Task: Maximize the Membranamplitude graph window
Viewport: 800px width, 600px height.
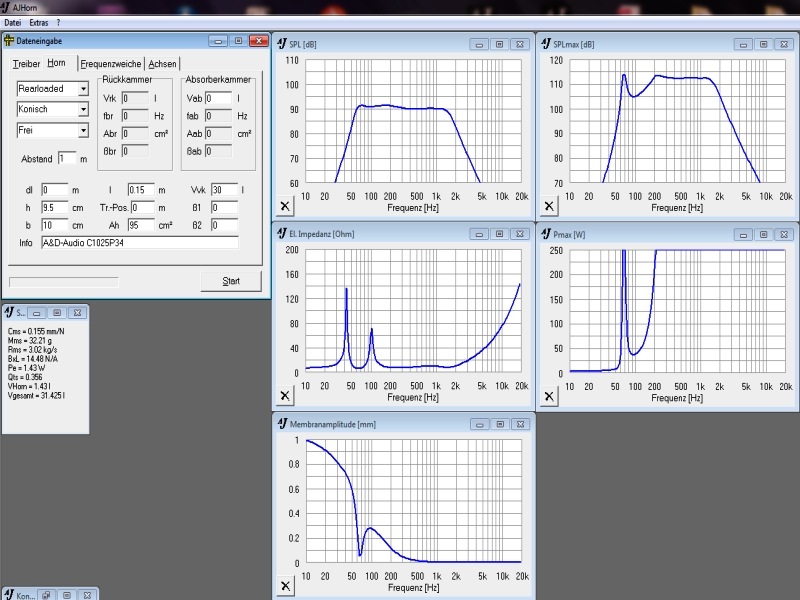Action: pyautogui.click(x=497, y=423)
